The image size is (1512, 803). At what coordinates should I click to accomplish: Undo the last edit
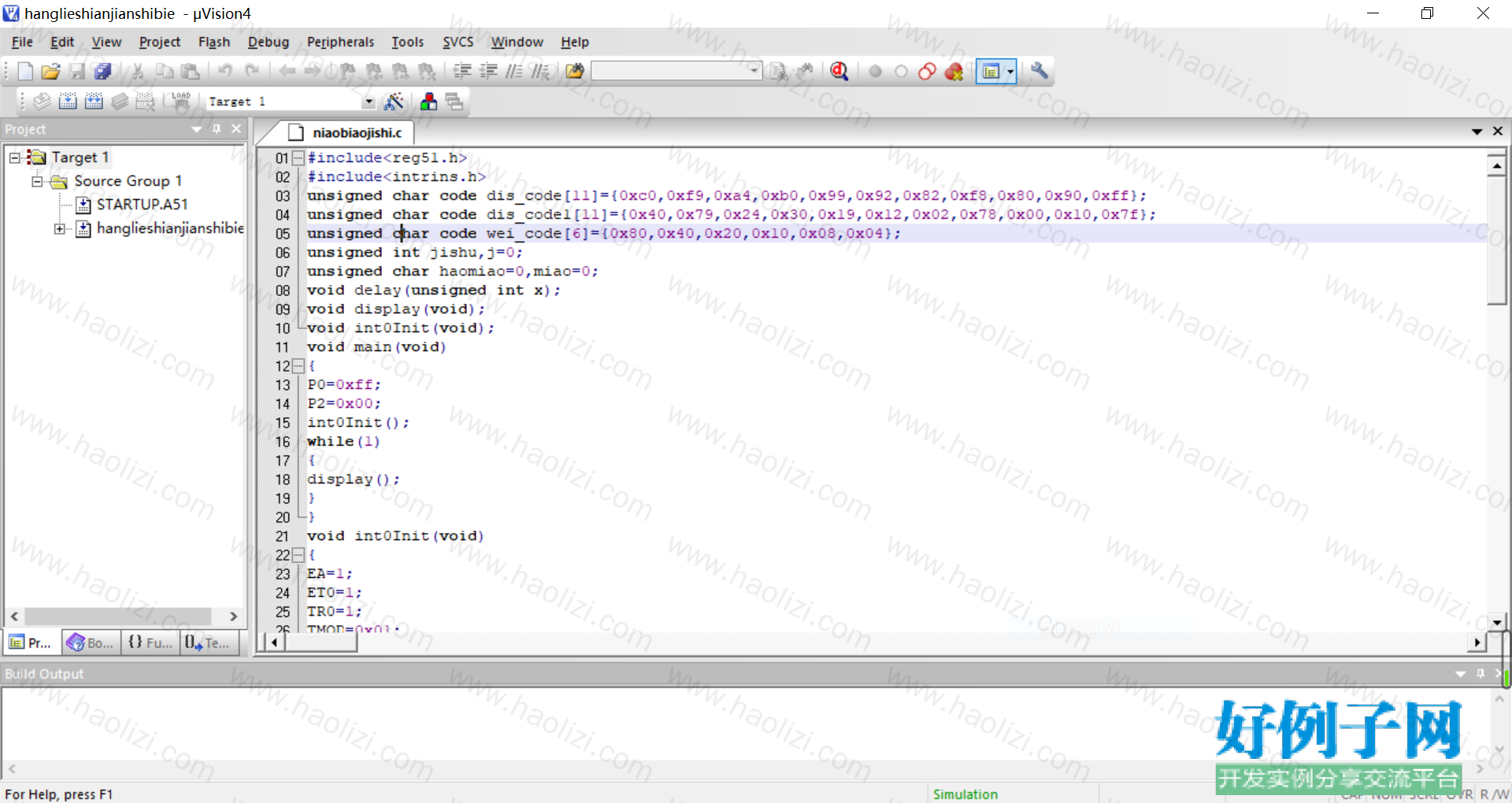(225, 72)
